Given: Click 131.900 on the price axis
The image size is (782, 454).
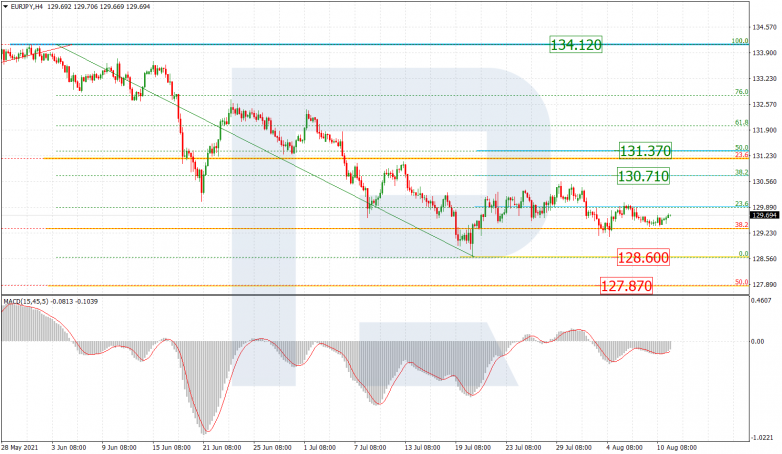Looking at the screenshot, I should point(764,130).
